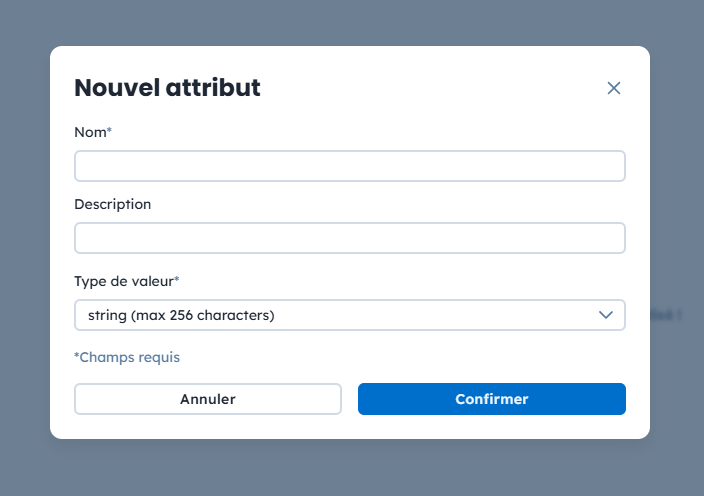Click the 'Nouvel attribut' dialog title

[x=167, y=88]
